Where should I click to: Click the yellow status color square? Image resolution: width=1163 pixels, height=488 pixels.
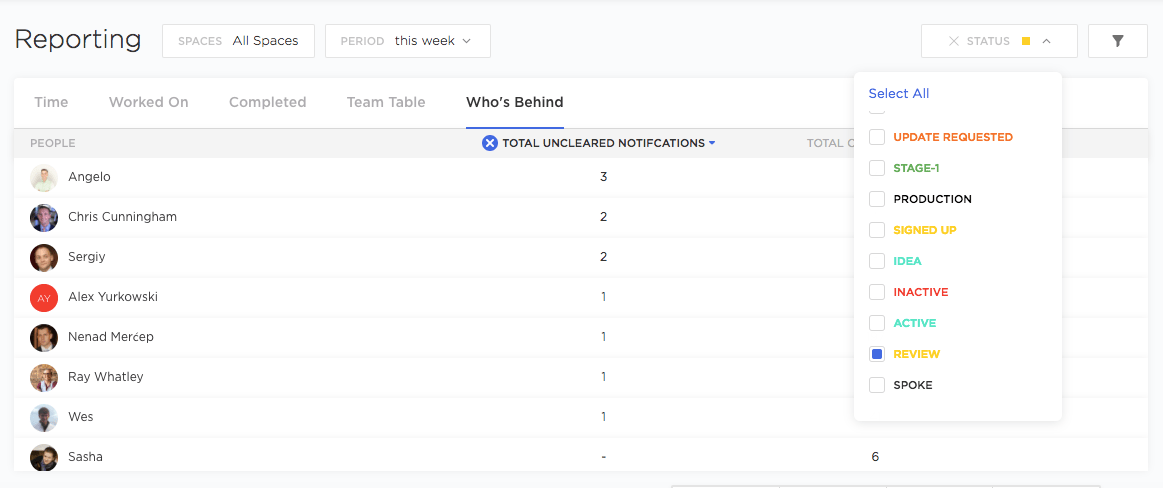point(1026,41)
